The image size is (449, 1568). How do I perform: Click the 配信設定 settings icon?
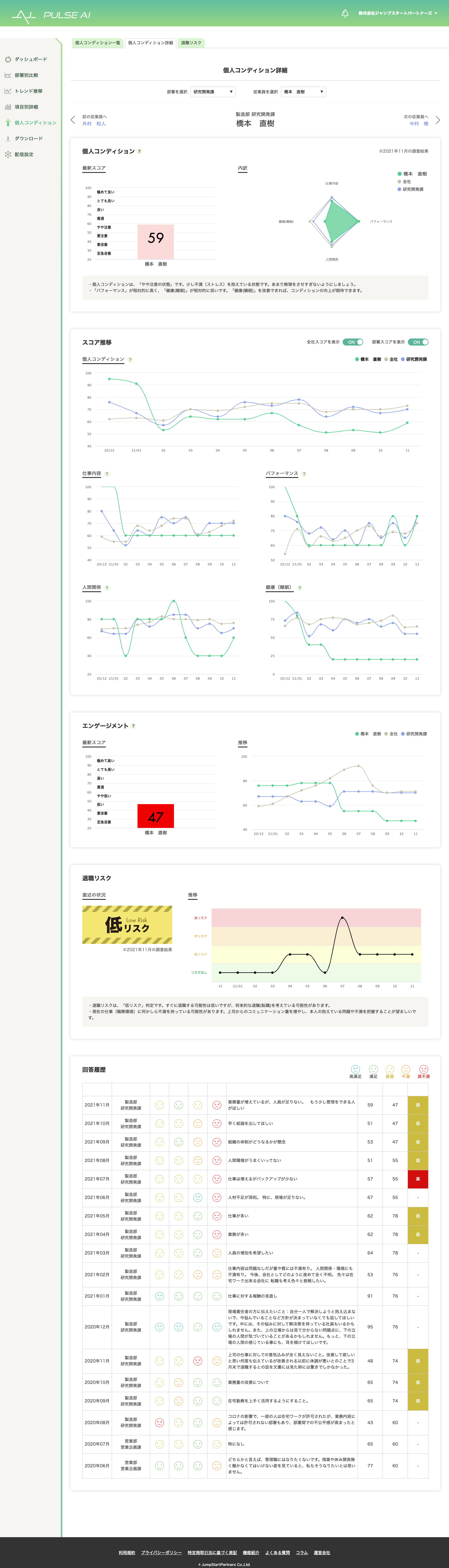[x=8, y=155]
